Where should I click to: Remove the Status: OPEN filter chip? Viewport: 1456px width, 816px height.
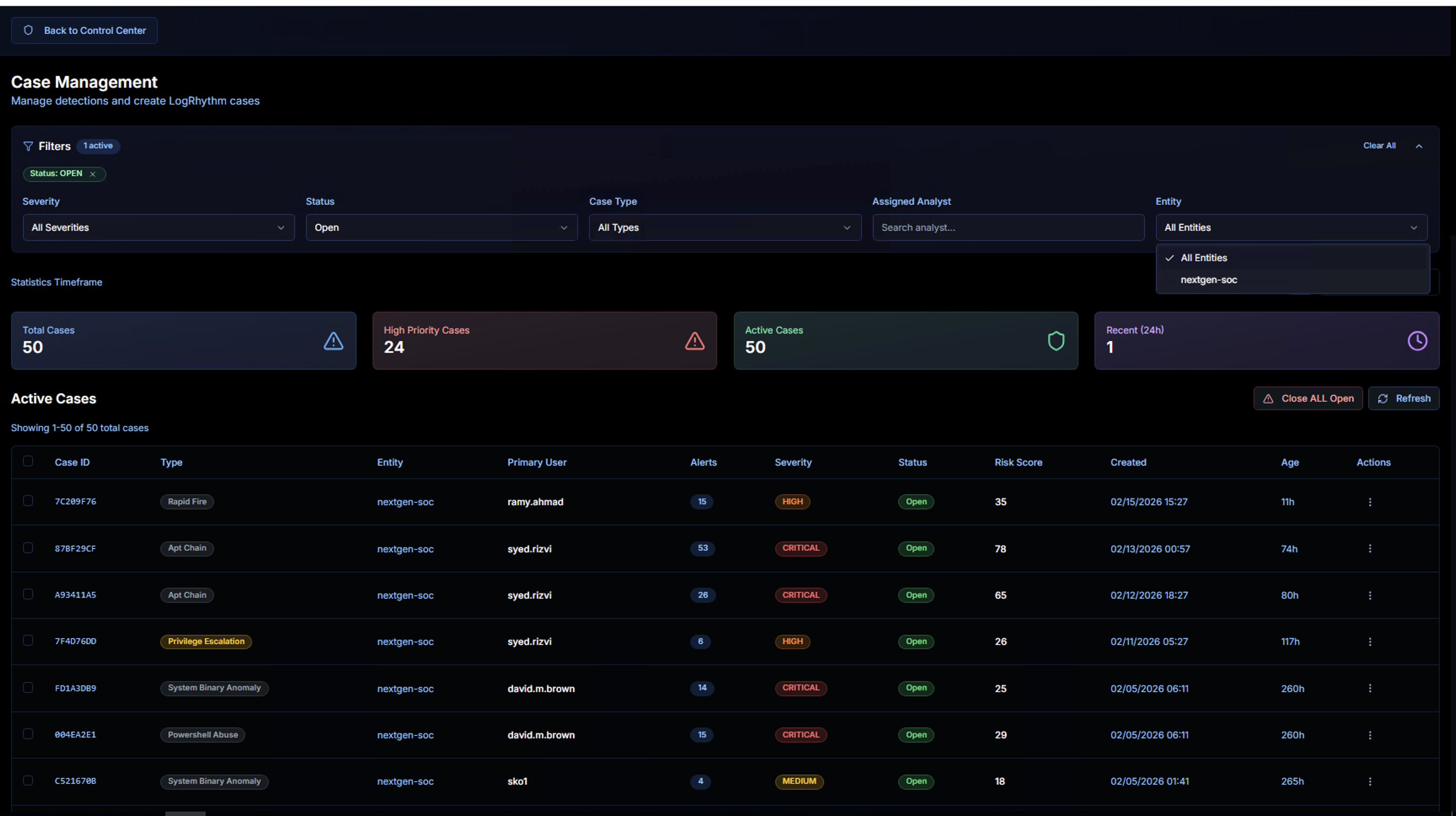93,174
